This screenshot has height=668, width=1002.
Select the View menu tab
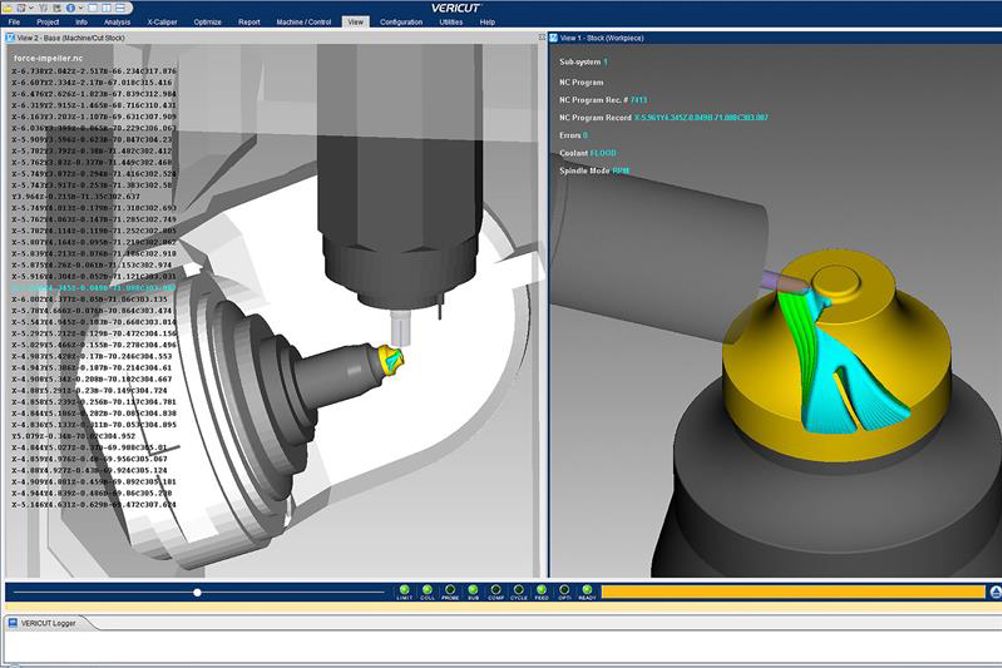[355, 22]
